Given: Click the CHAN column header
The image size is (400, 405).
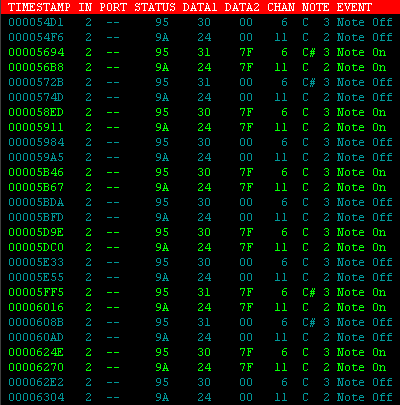Looking at the screenshot, I should coord(281,7).
